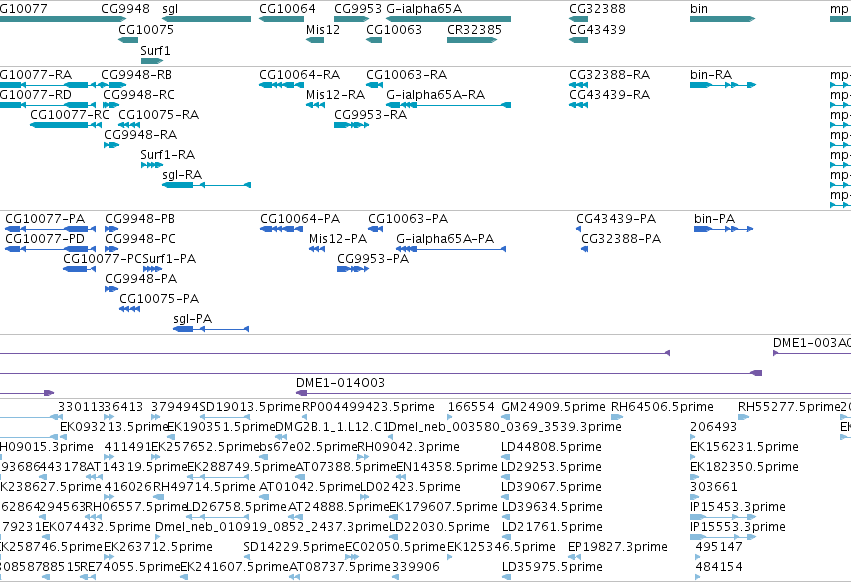This screenshot has width=851, height=582.
Task: Select the Surf1-PA protein label
Action: [x=169, y=259]
